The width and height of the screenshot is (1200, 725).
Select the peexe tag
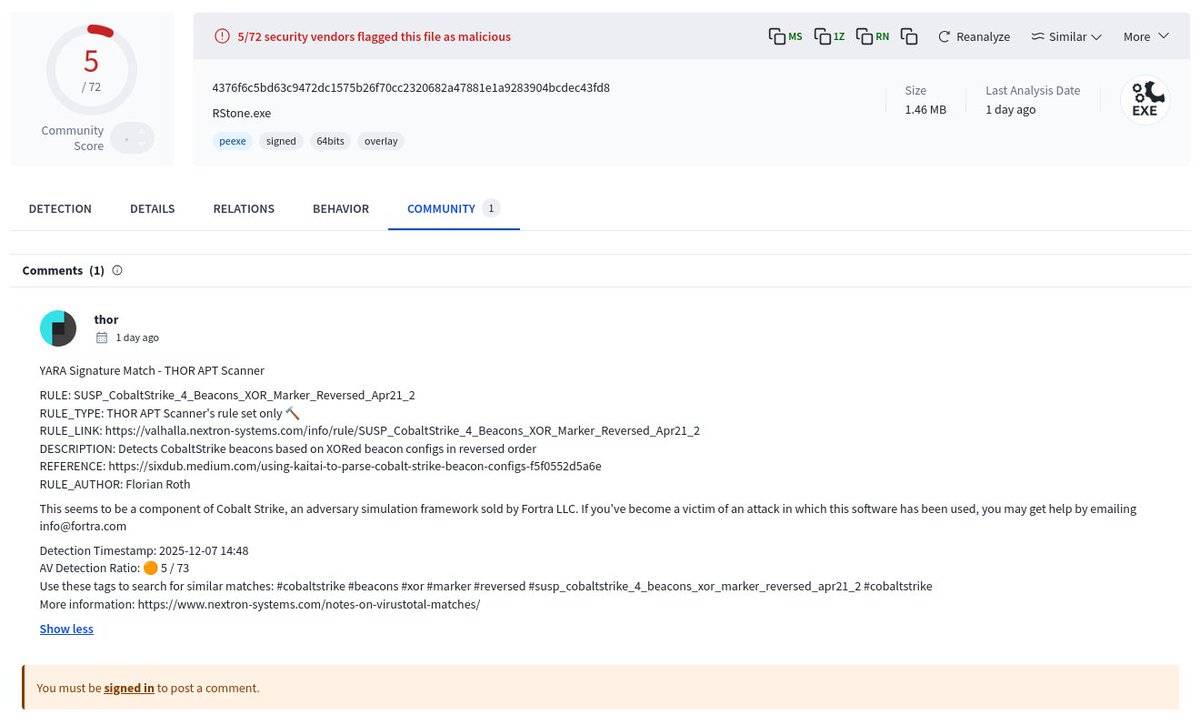tap(232, 141)
